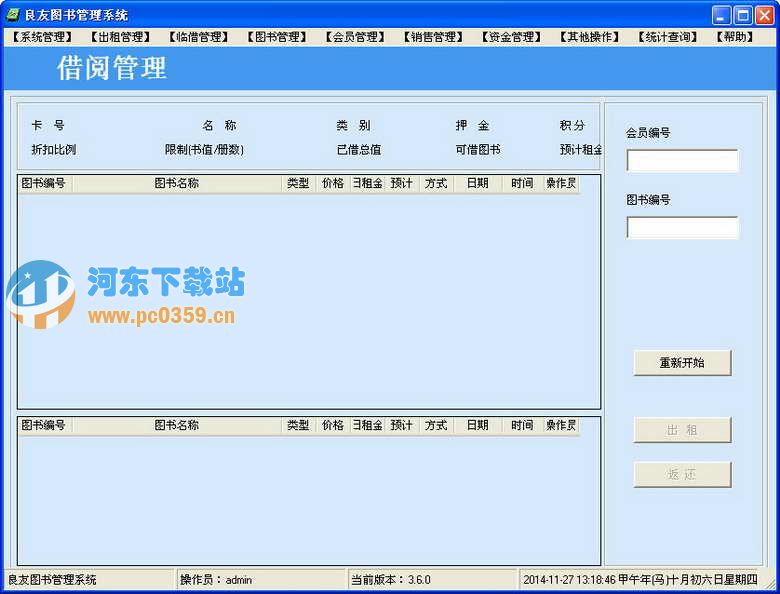Minimize the 良友图书管理系统 window

(x=721, y=15)
